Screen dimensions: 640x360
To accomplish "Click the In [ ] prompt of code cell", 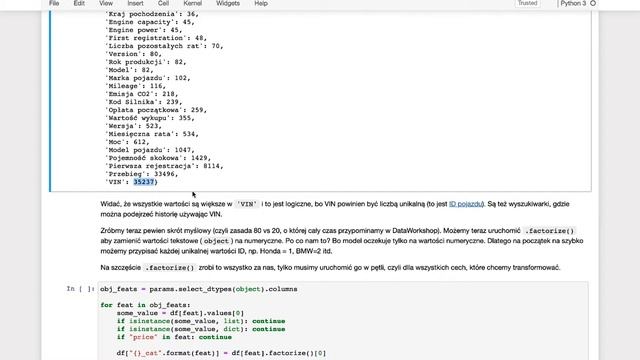I will click(80, 289).
